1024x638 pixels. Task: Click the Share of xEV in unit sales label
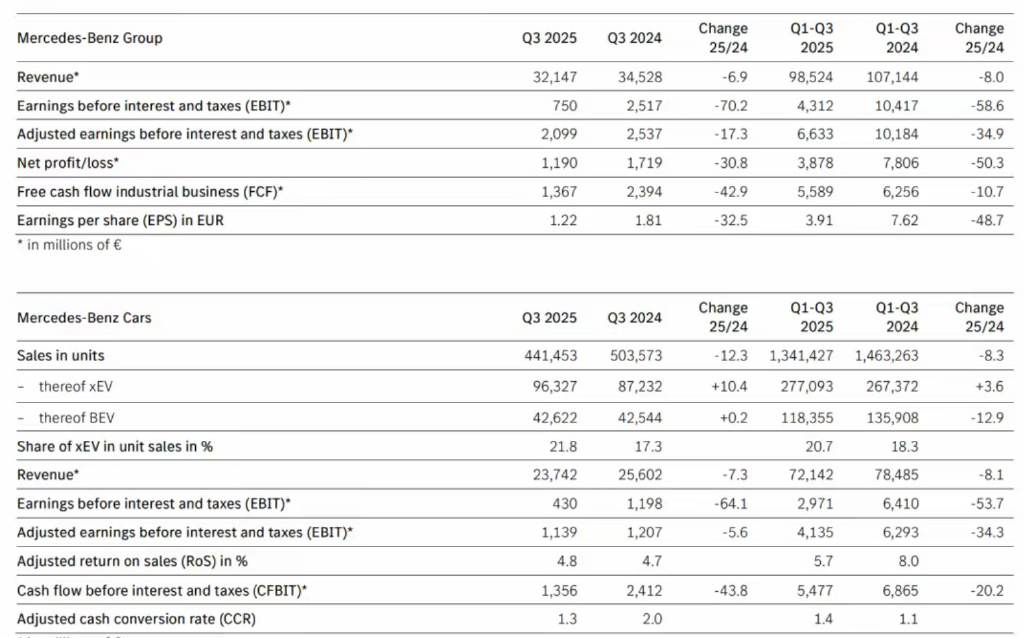coord(115,447)
